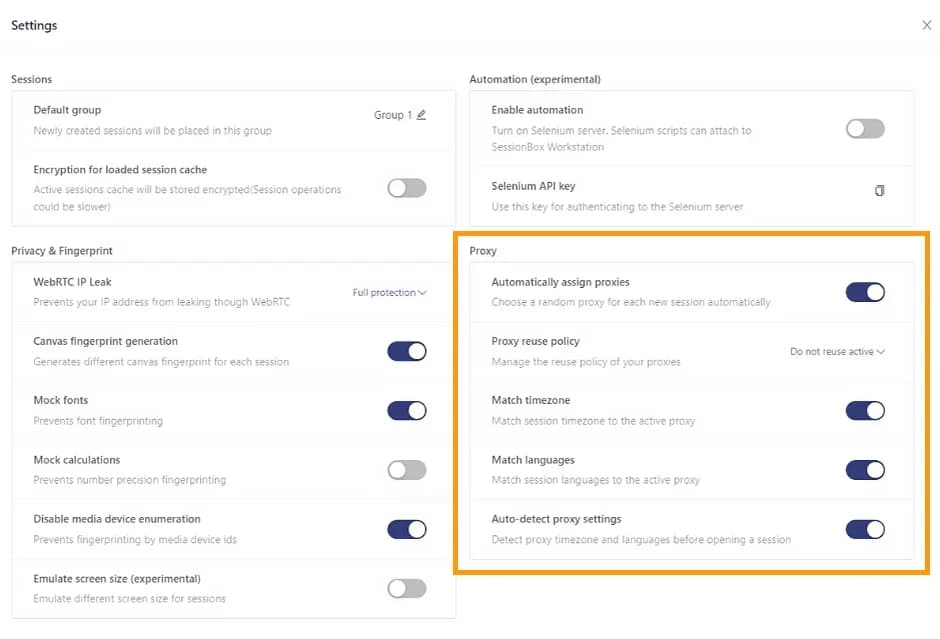Enable Mock calculations
The height and width of the screenshot is (639, 940).
pos(406,470)
